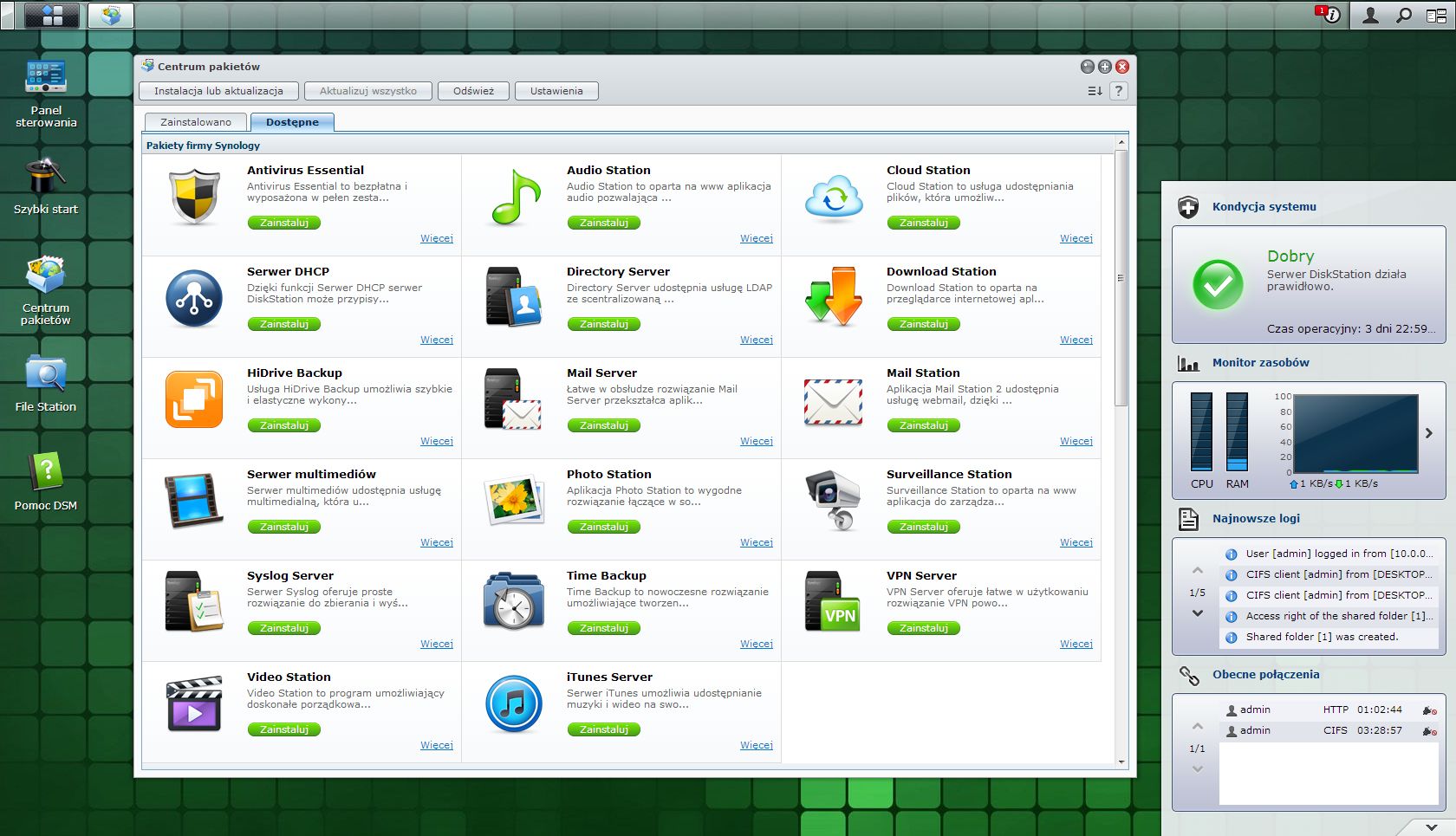Collapse the widgets panel bottom chevron
This screenshot has height=836, width=1456.
pyautogui.click(x=1431, y=827)
